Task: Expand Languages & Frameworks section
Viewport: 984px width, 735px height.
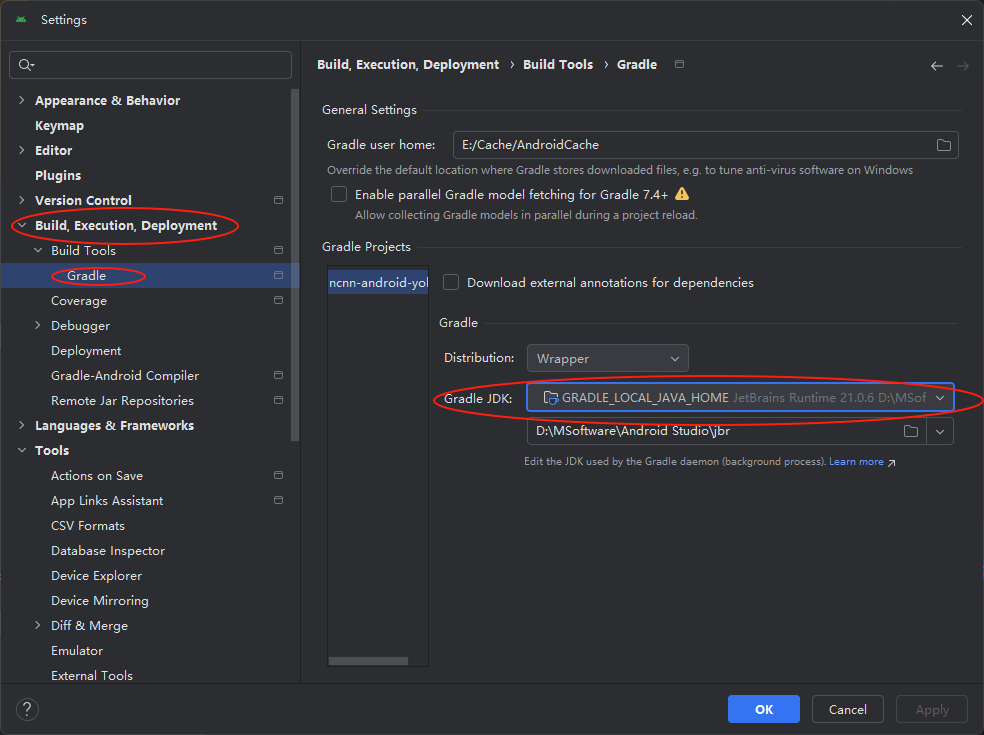Action: pos(22,425)
